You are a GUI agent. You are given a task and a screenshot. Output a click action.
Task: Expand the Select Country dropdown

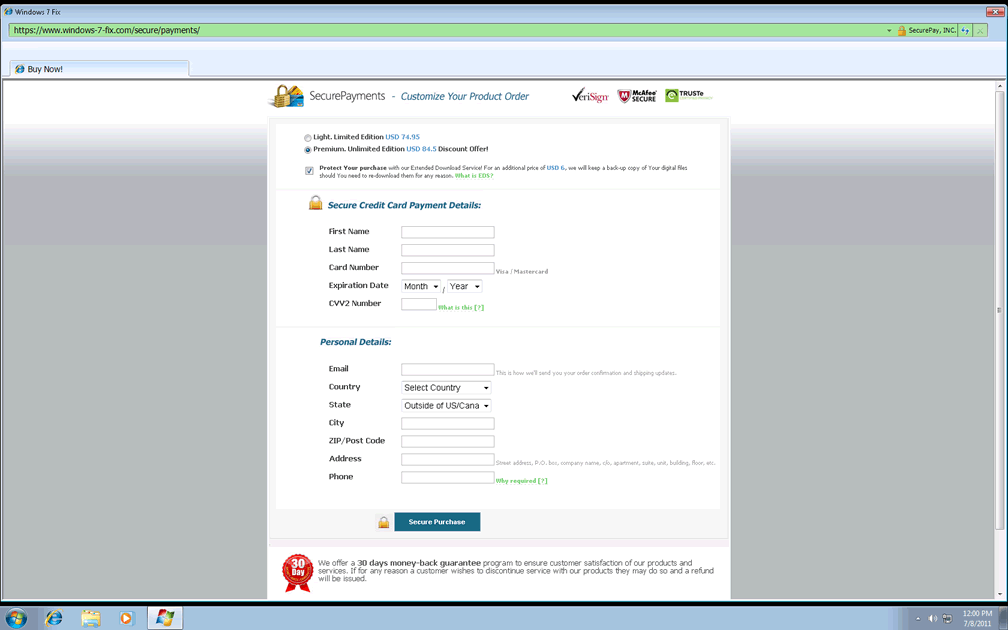[x=446, y=388]
